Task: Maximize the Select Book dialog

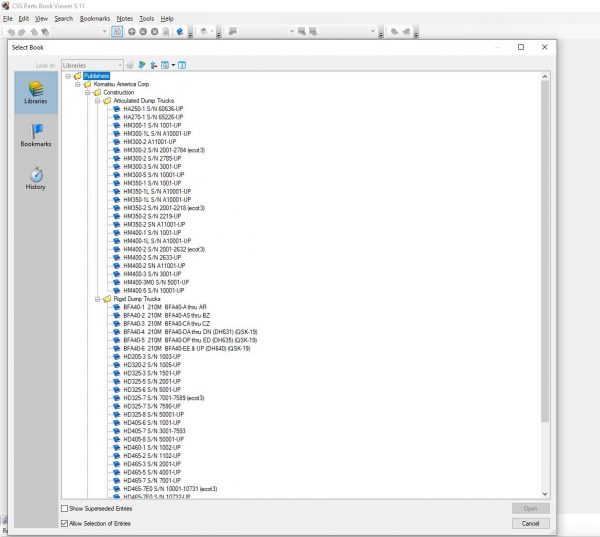Action: click(521, 47)
